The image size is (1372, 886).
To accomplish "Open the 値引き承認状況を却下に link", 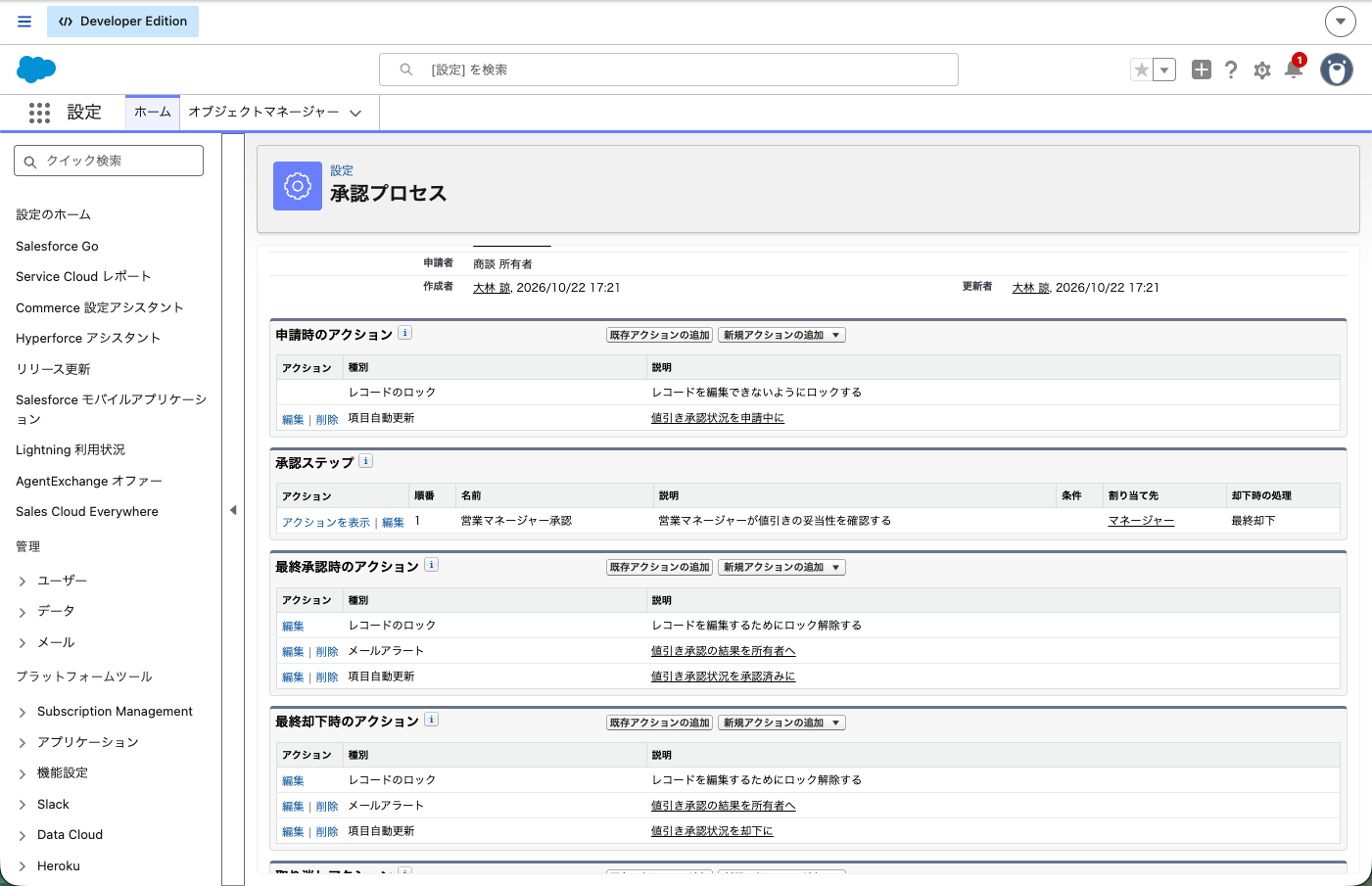I will [x=712, y=831].
